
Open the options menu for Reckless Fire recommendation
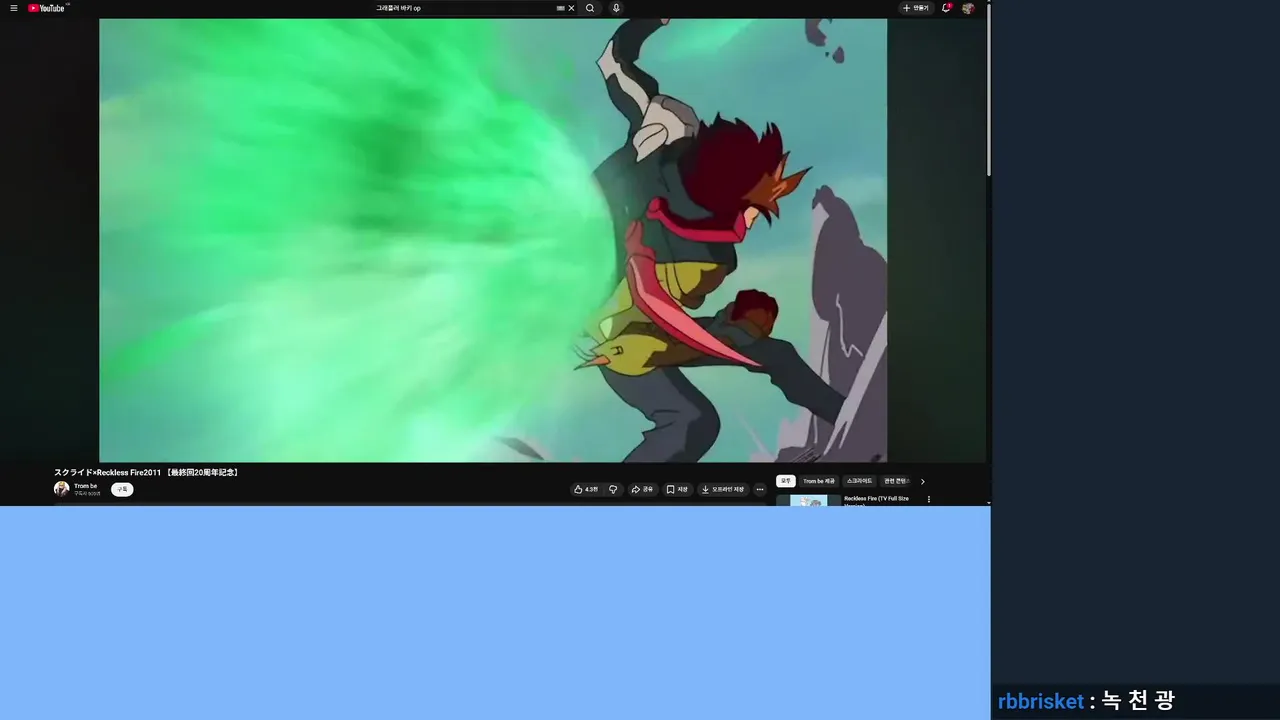point(928,499)
